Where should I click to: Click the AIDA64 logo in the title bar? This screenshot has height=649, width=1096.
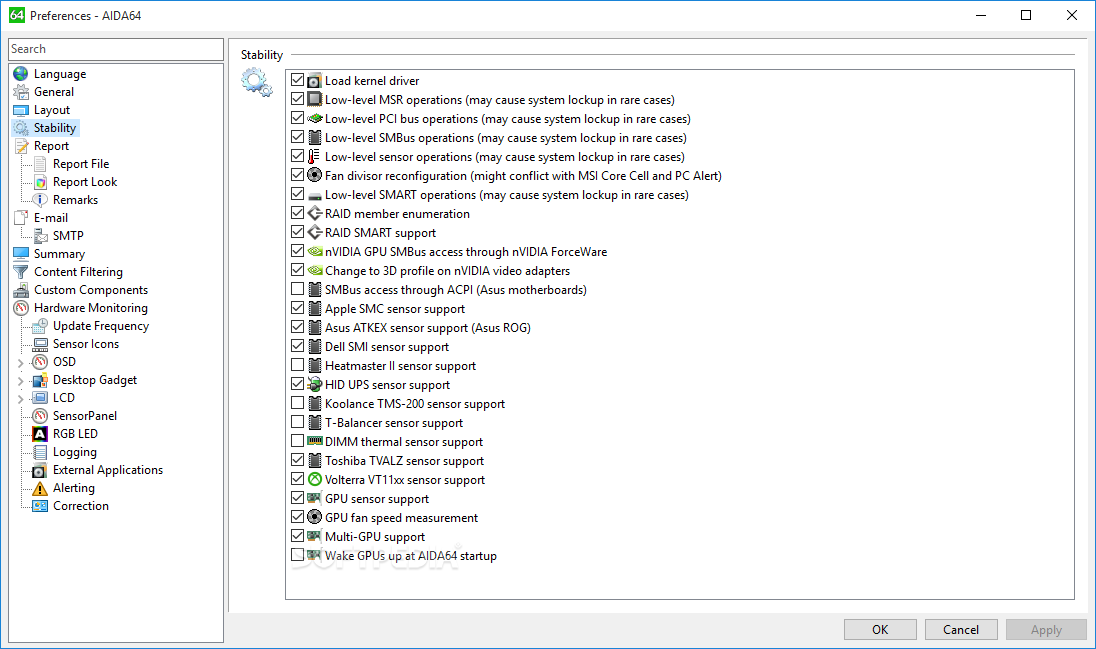tap(17, 15)
